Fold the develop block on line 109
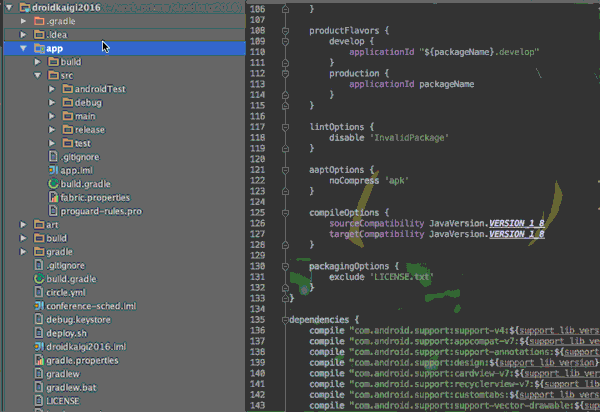 285,41
